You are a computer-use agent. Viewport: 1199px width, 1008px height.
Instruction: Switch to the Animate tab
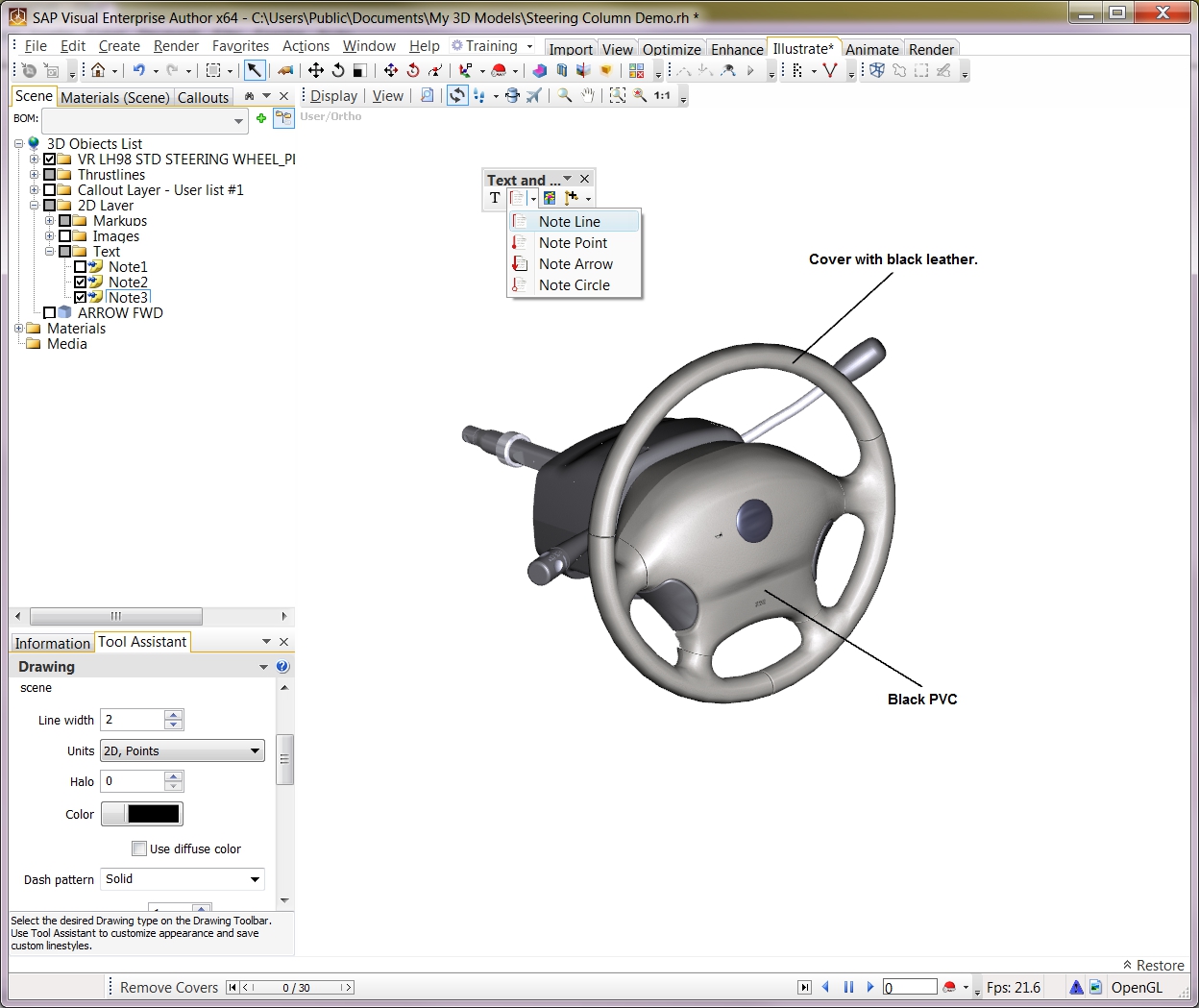tap(872, 49)
